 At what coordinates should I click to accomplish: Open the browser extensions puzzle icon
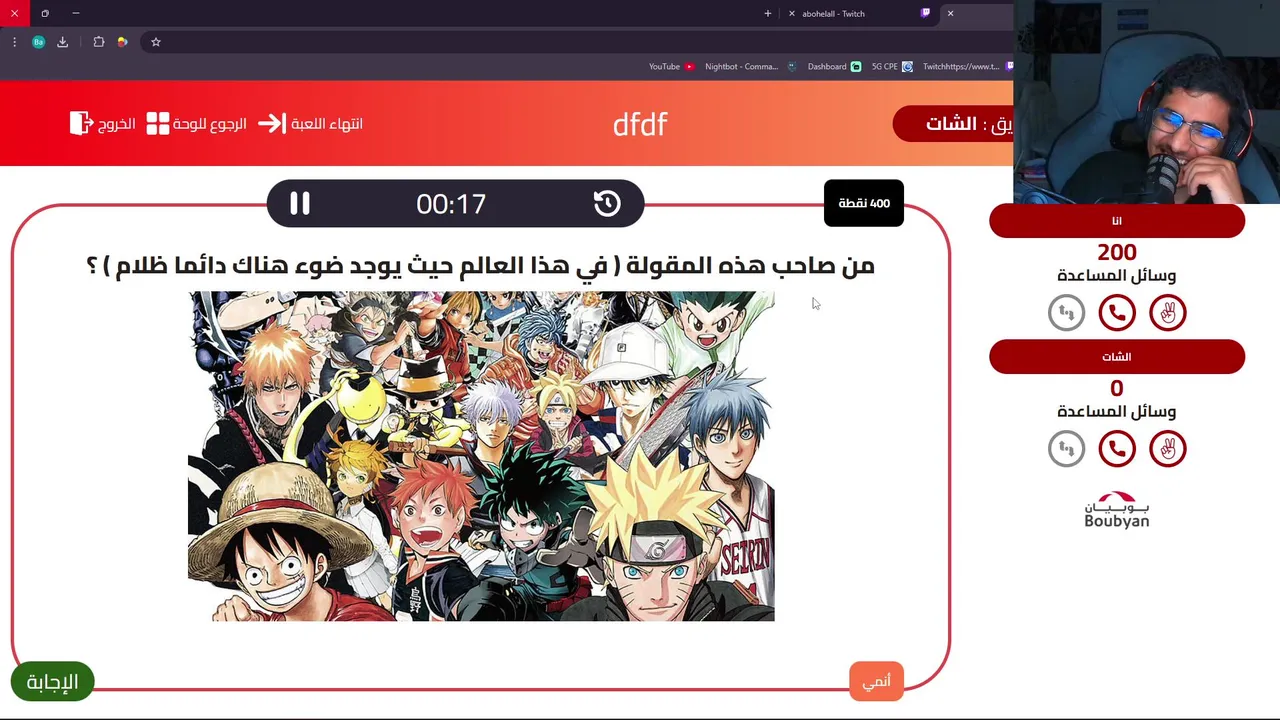point(98,42)
